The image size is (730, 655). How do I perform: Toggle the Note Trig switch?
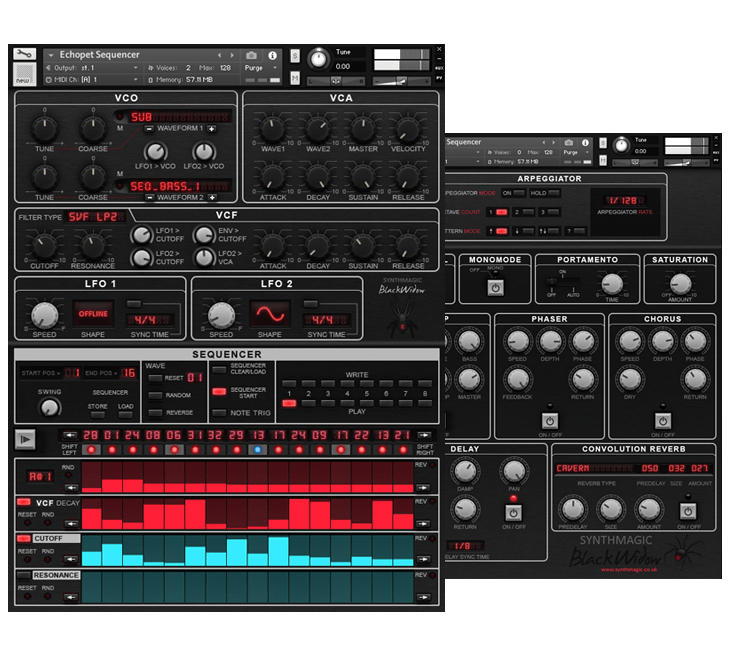(x=219, y=412)
